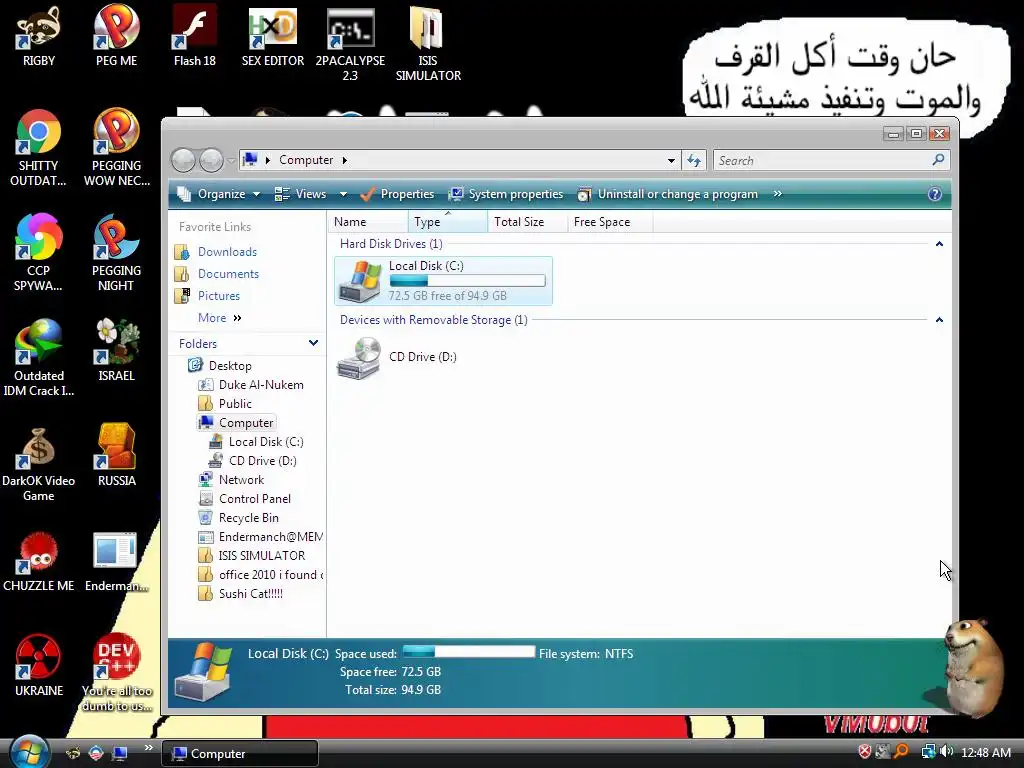Image resolution: width=1024 pixels, height=768 pixels.
Task: Launch 2PACALYPSE 2.3 shortcut
Action: [x=350, y=44]
